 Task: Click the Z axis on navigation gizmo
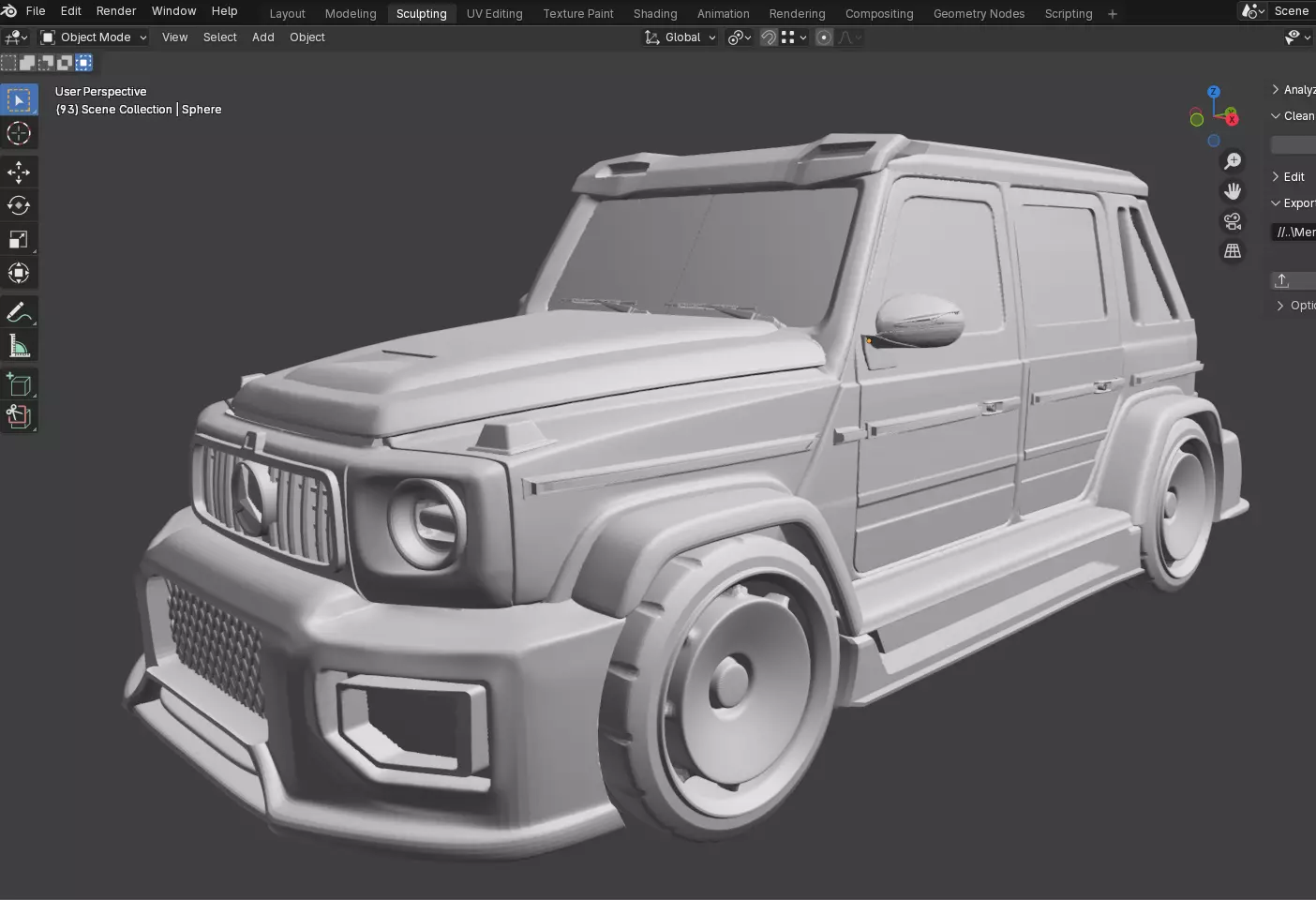coord(1214,92)
